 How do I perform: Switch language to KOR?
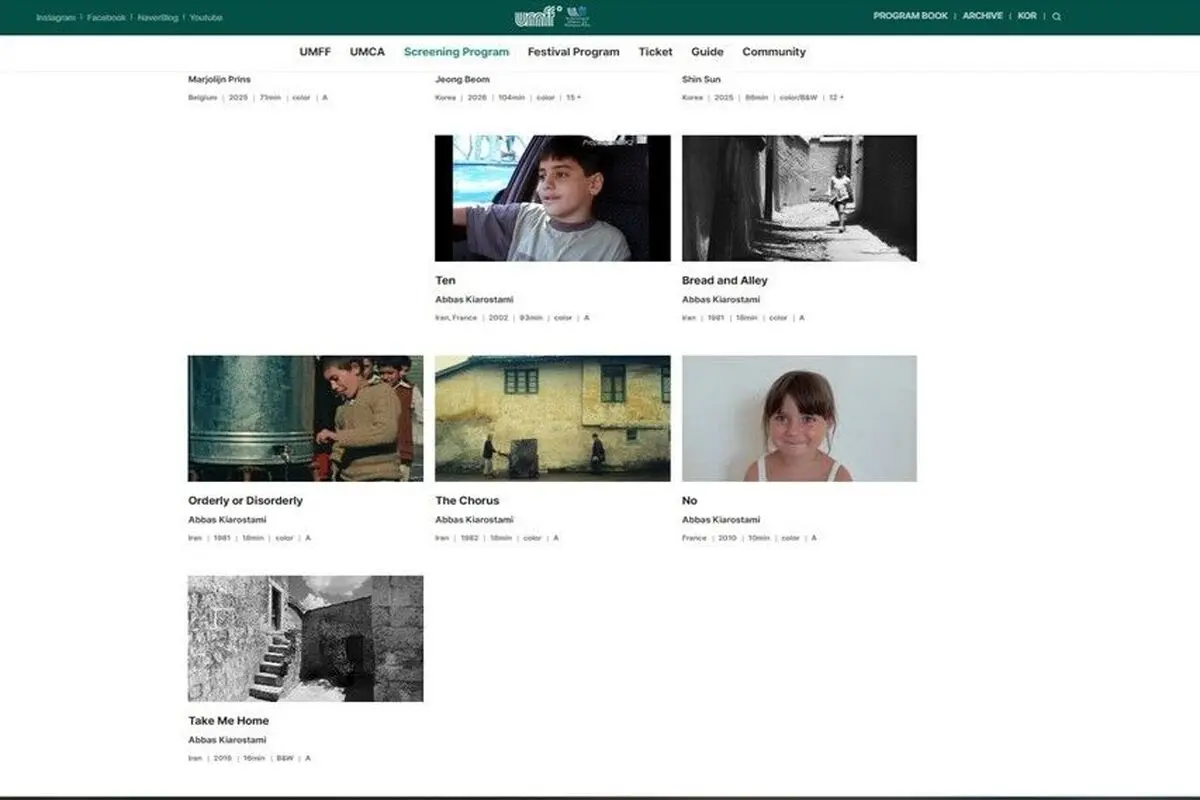tap(1027, 17)
